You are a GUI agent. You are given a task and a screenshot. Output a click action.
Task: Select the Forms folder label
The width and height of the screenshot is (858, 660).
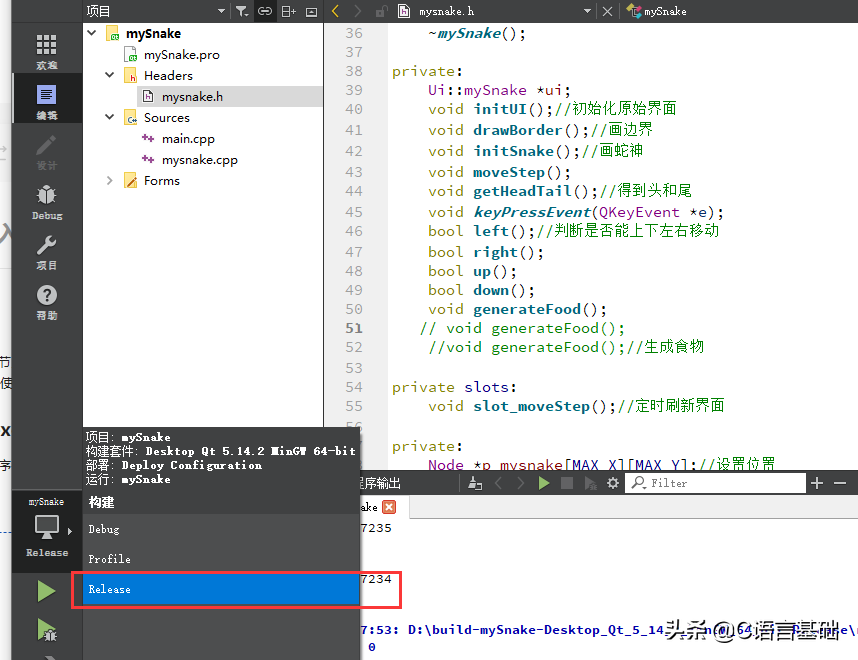pyautogui.click(x=161, y=181)
